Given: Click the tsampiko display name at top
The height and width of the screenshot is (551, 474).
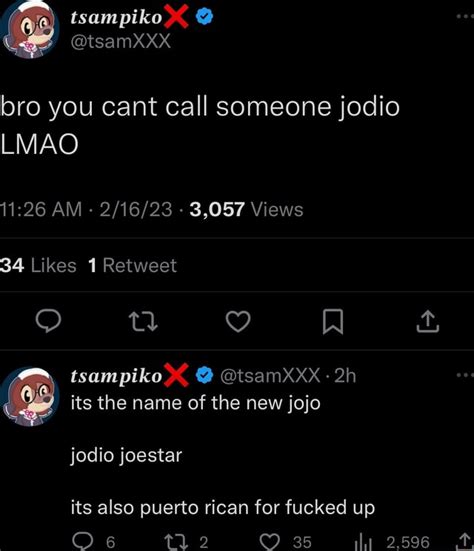Looking at the screenshot, I should 117,17.
